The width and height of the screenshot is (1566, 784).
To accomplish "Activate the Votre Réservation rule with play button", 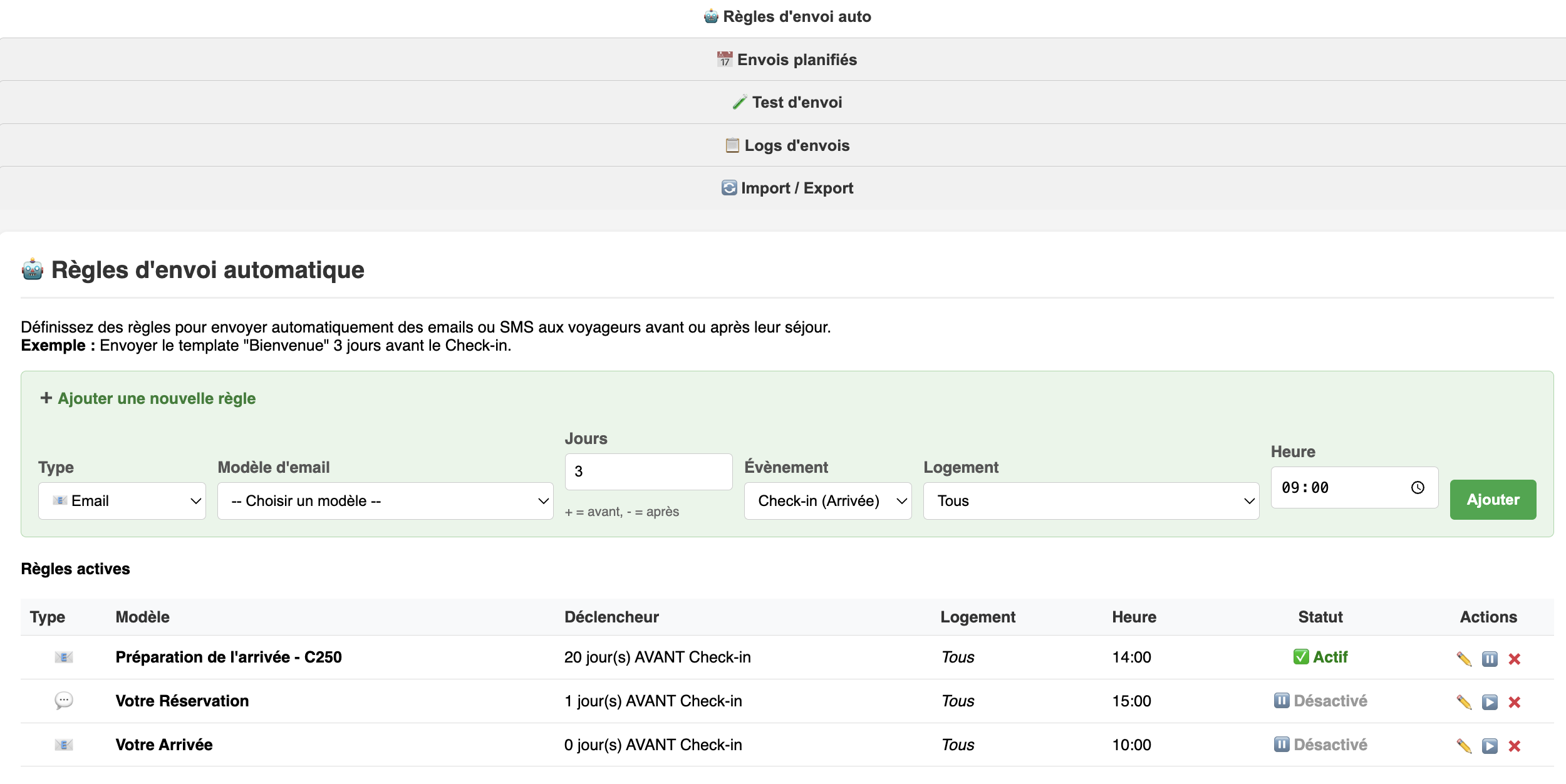I will click(1490, 702).
